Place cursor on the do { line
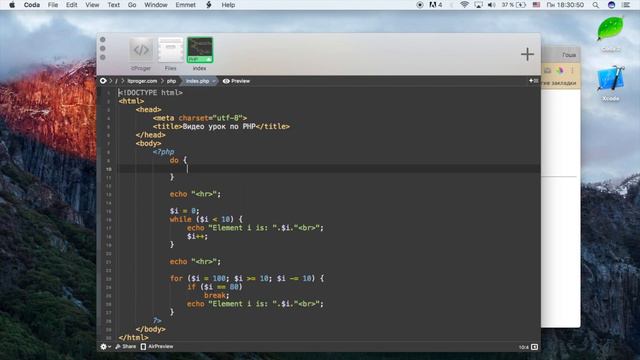640x360 pixels. click(x=178, y=160)
